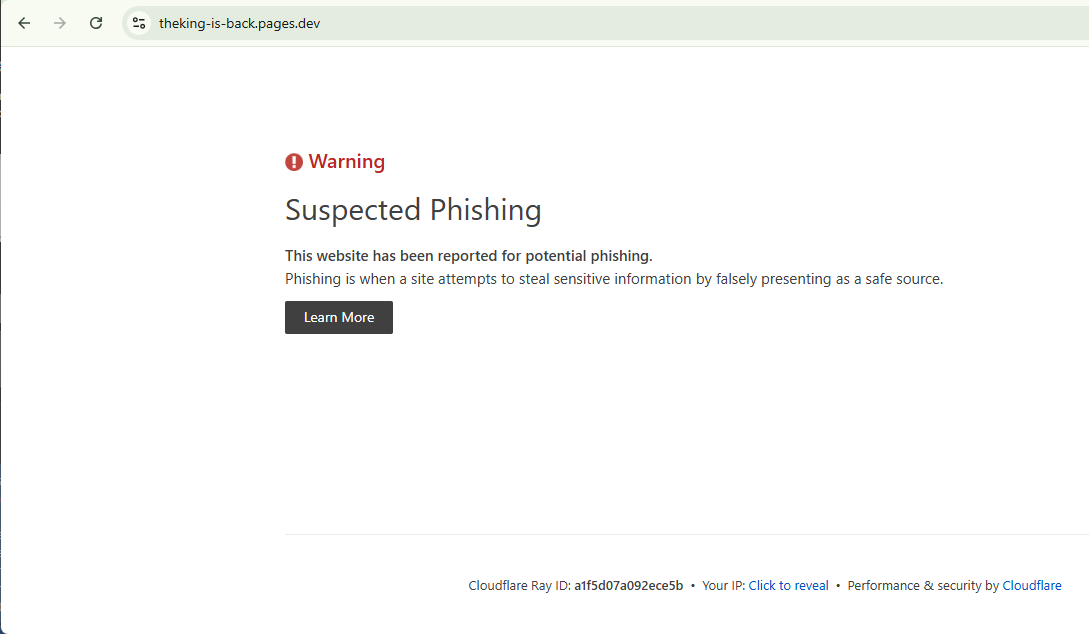This screenshot has height=634, width=1089.
Task: Click the red exclamation warning icon
Action: [294, 162]
